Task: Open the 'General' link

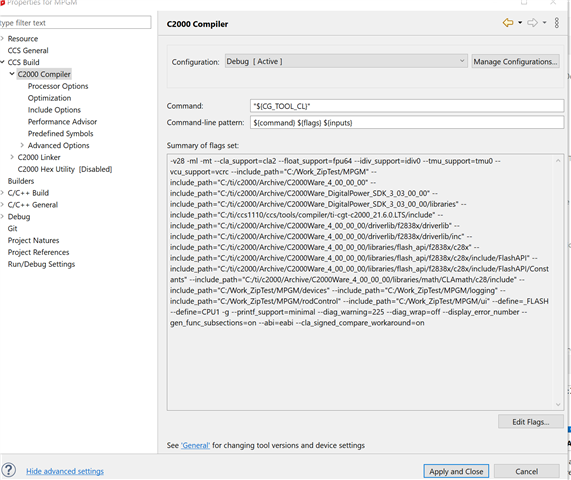Action: point(195,445)
